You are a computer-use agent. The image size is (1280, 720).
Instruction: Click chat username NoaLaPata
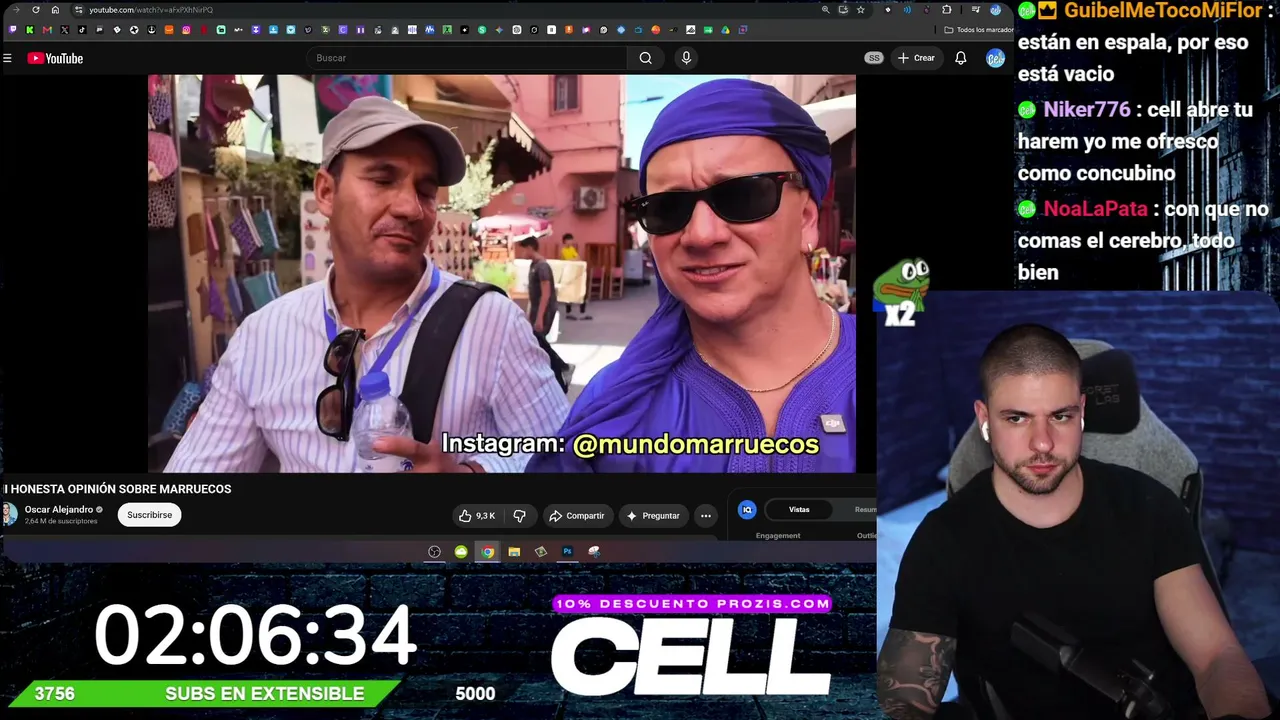[x=1095, y=210]
